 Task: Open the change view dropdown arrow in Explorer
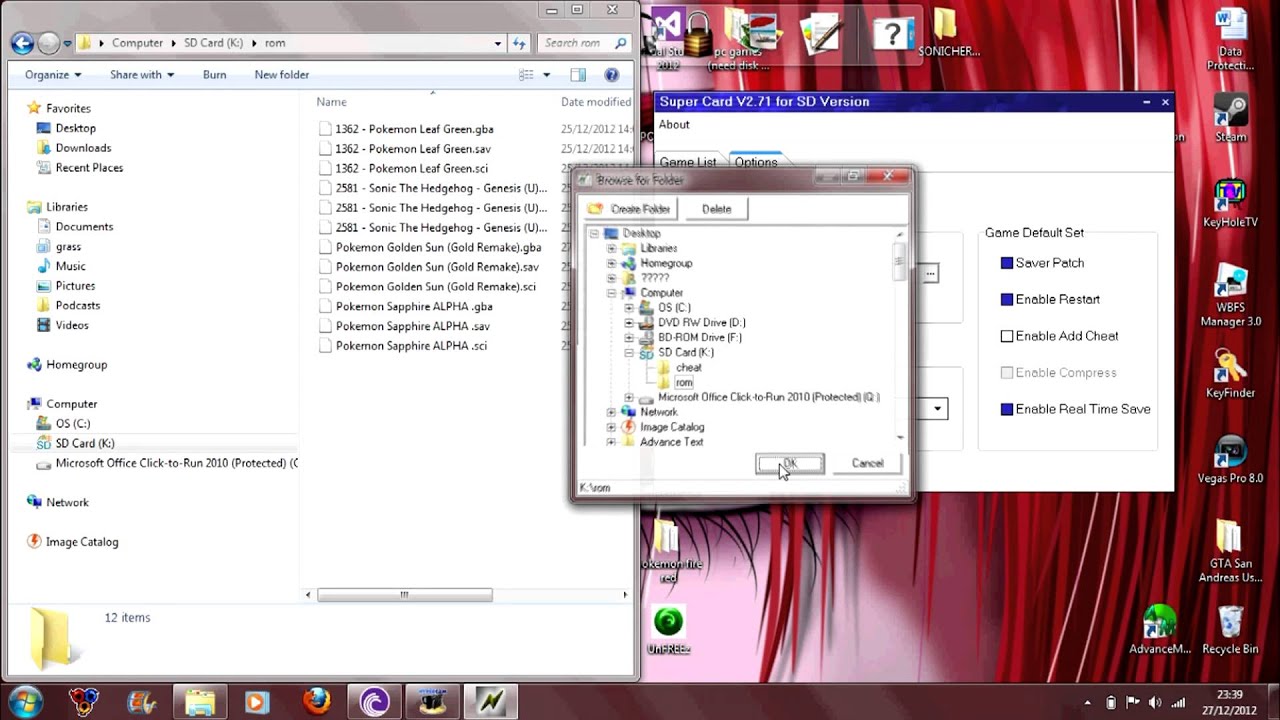tap(546, 75)
